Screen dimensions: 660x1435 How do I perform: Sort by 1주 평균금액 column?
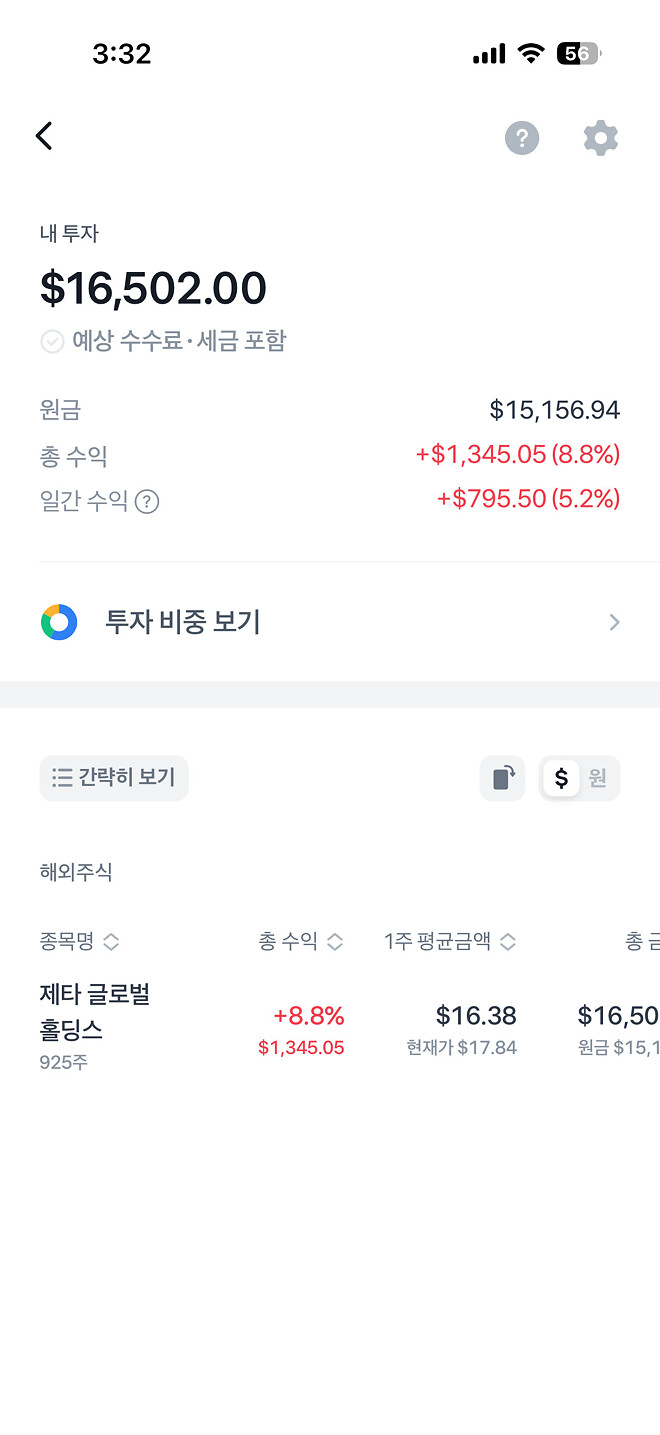[508, 941]
